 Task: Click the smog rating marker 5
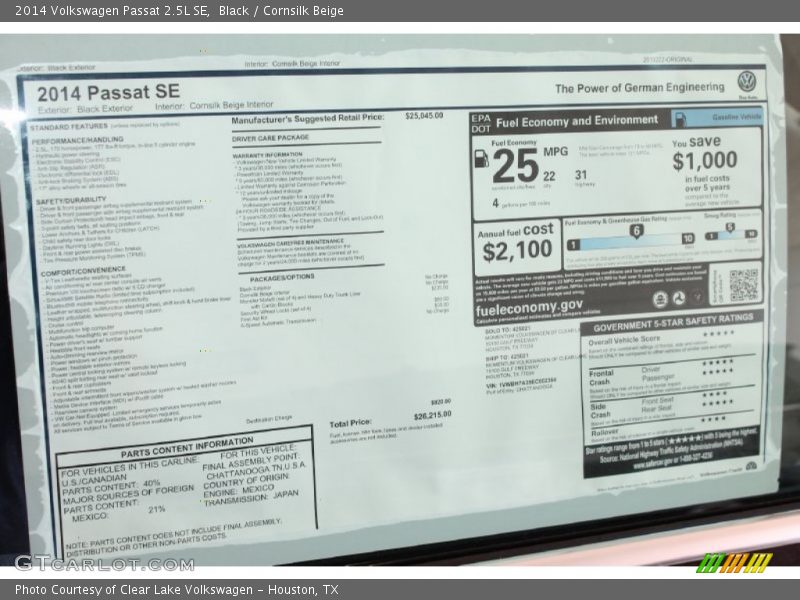click(x=730, y=228)
